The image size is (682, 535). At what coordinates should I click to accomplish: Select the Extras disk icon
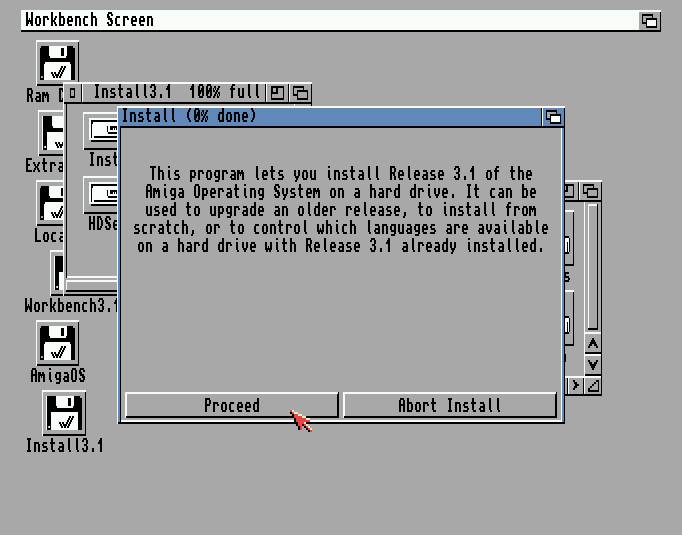click(52, 132)
